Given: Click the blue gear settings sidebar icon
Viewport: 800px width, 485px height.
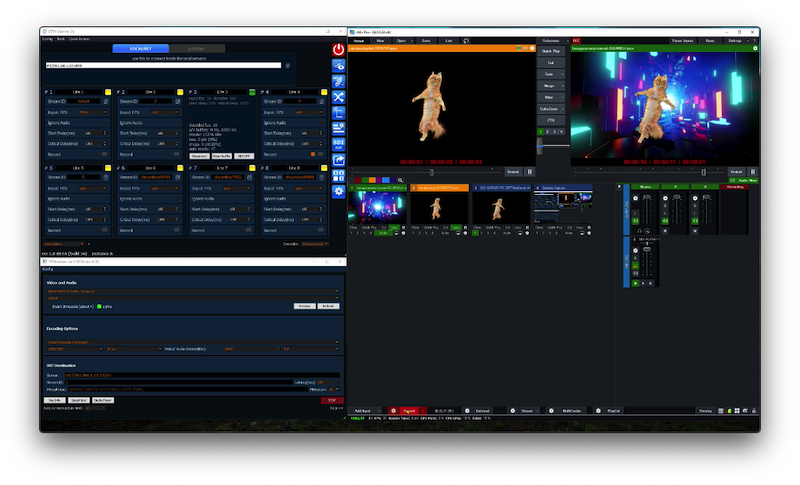Looking at the screenshot, I should [338, 191].
